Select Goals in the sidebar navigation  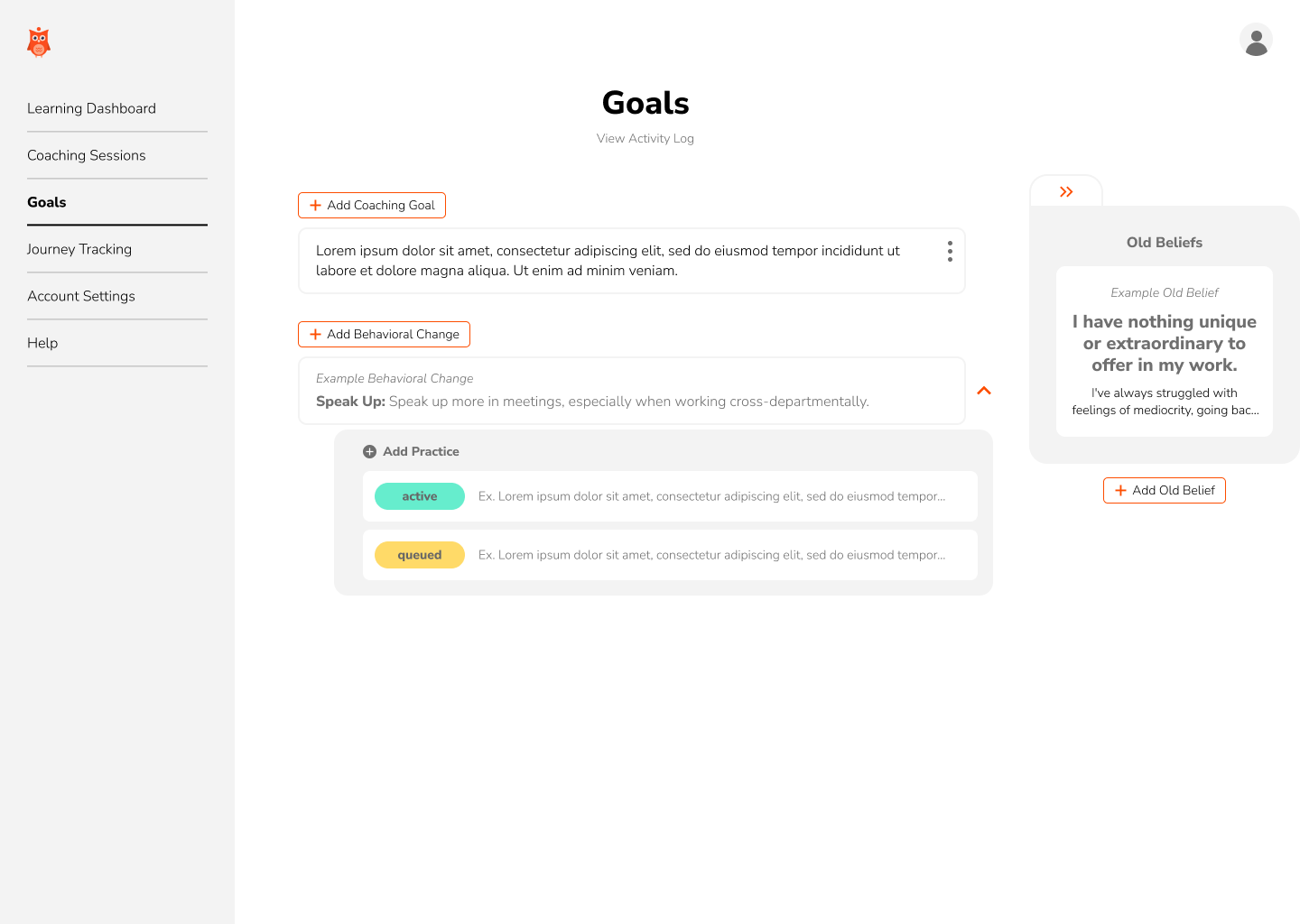click(x=46, y=202)
